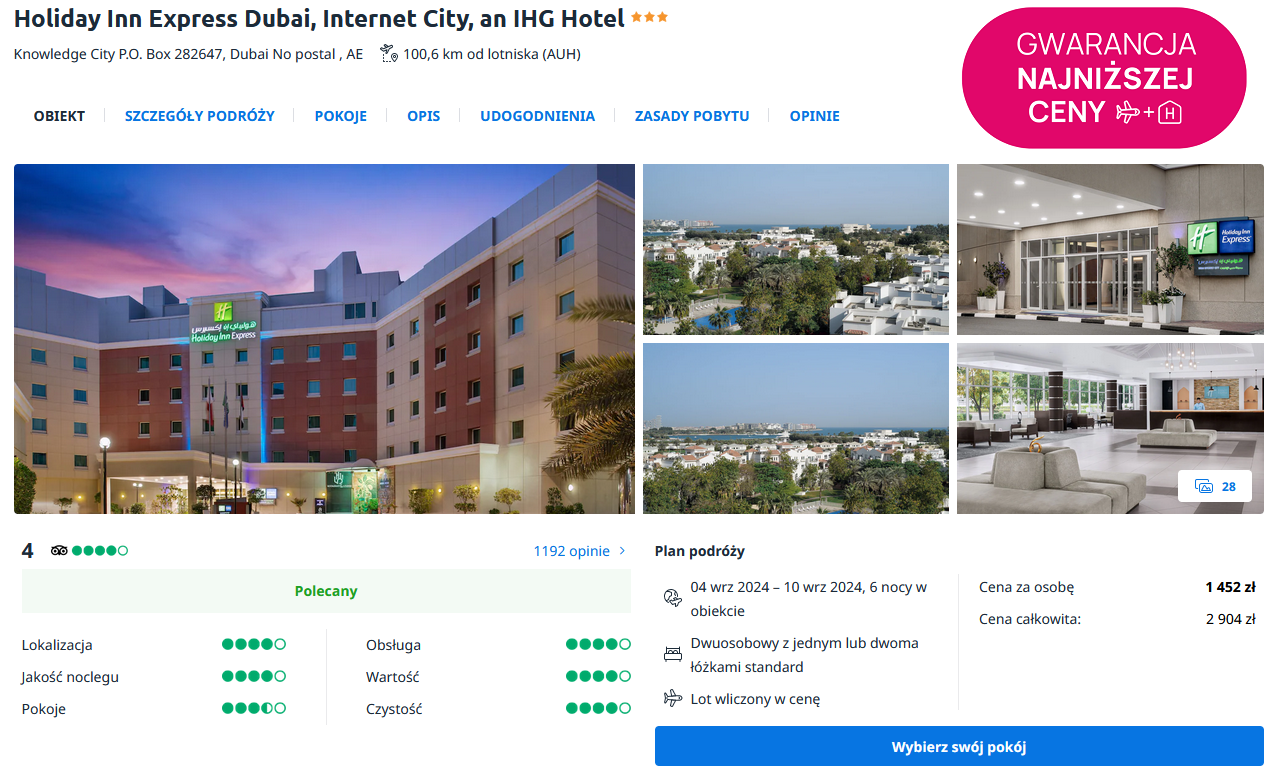Switch to the Szczegóły podróży tab

tap(200, 116)
